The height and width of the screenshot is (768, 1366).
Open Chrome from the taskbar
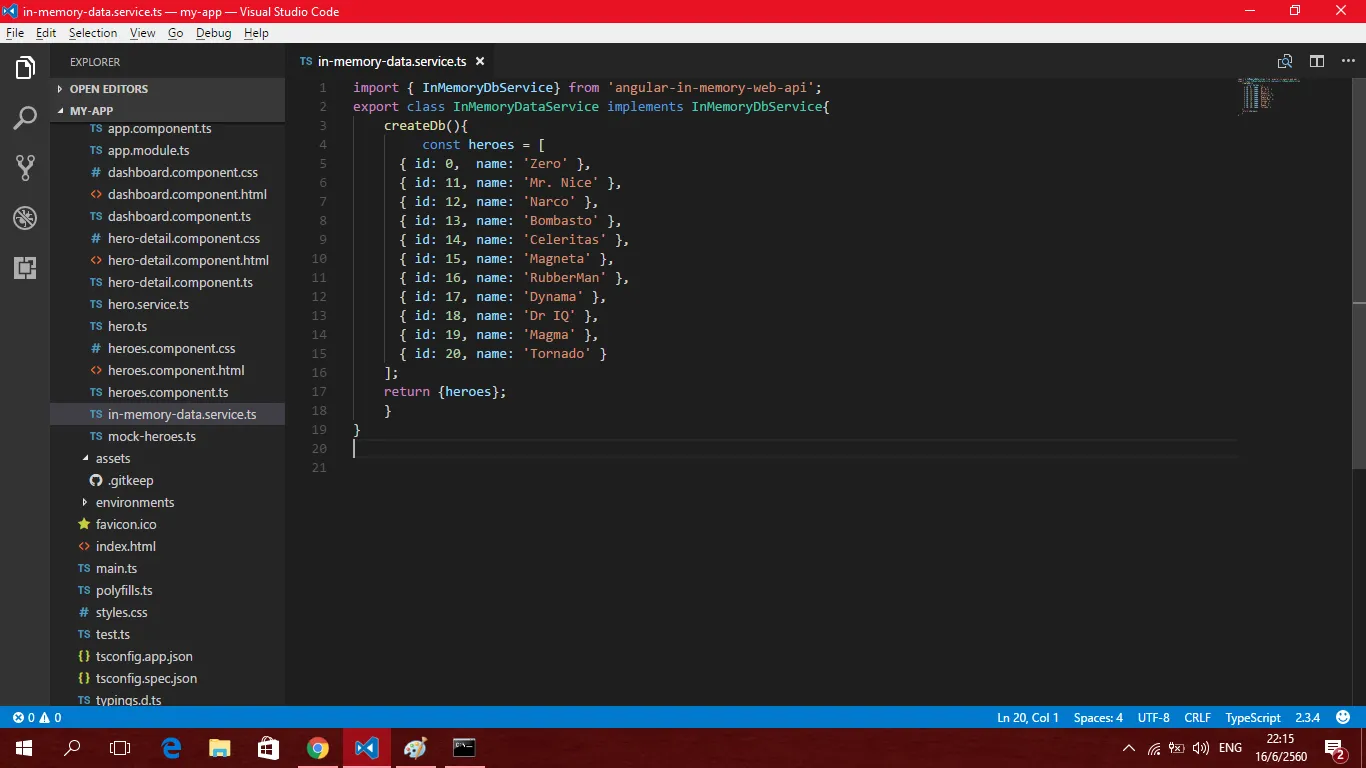point(318,748)
